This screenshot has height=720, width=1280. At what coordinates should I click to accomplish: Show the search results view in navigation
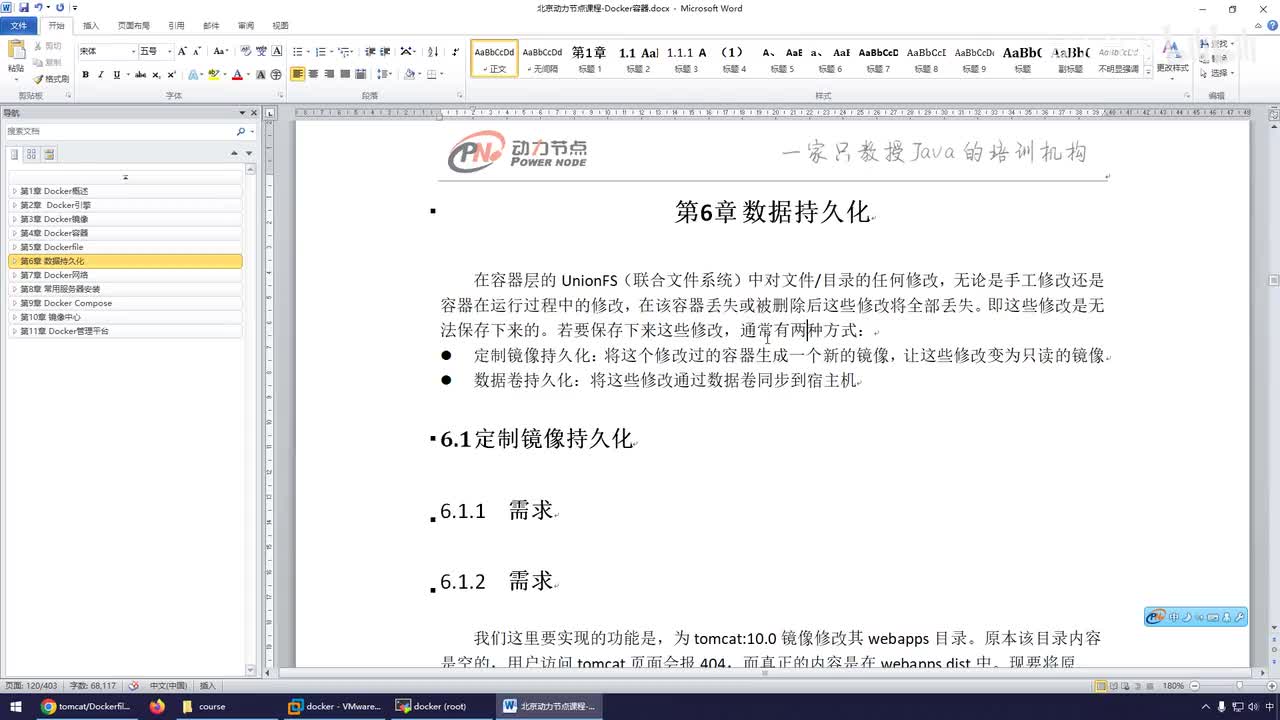tap(49, 154)
